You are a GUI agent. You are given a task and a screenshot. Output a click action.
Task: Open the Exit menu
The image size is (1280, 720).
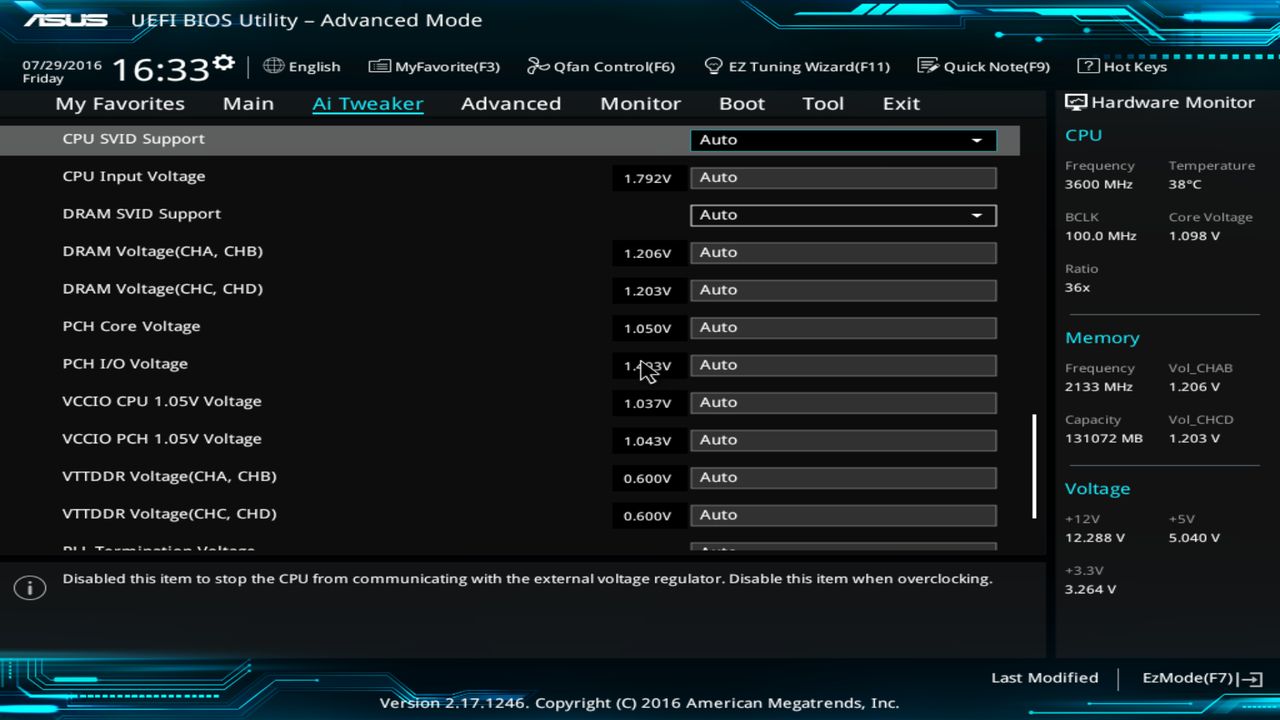coord(900,103)
